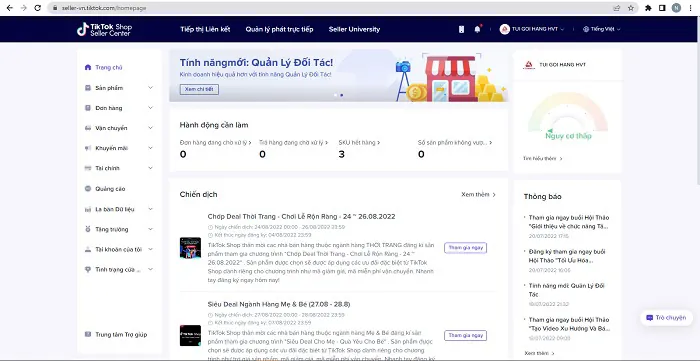The width and height of the screenshot is (700, 361).
Task: Open Chớp Deal Thời Trang campaign title
Action: point(301,216)
